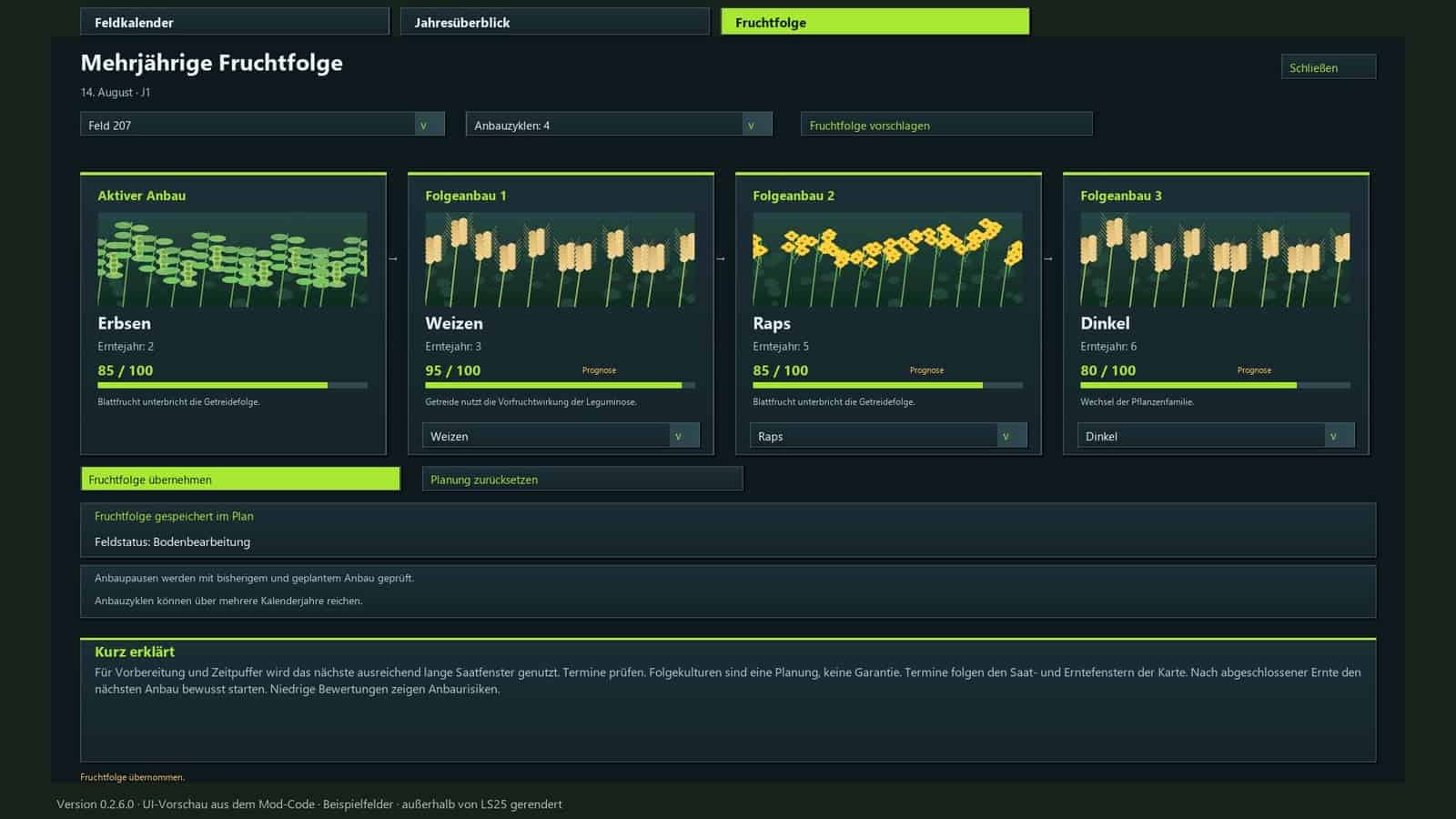Screen dimensions: 1456x819
Task: Click the Dinkel crop illustration
Action: point(1216,260)
